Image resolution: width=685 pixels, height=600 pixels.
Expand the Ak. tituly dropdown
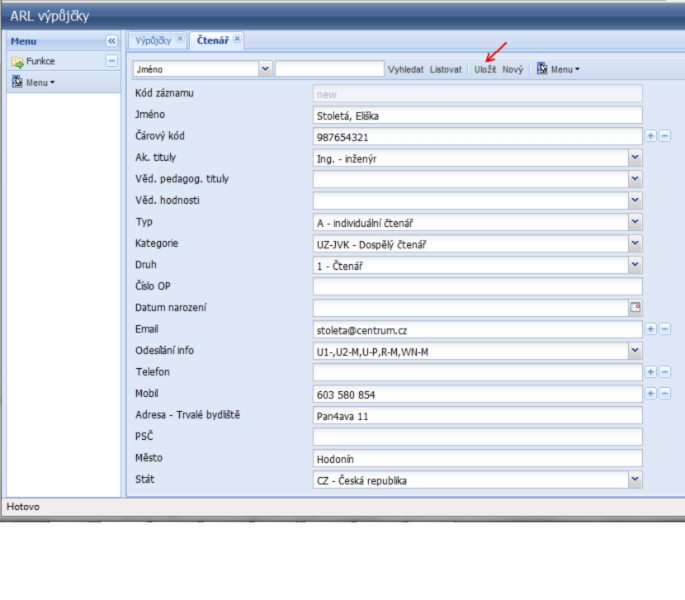pyautogui.click(x=635, y=157)
